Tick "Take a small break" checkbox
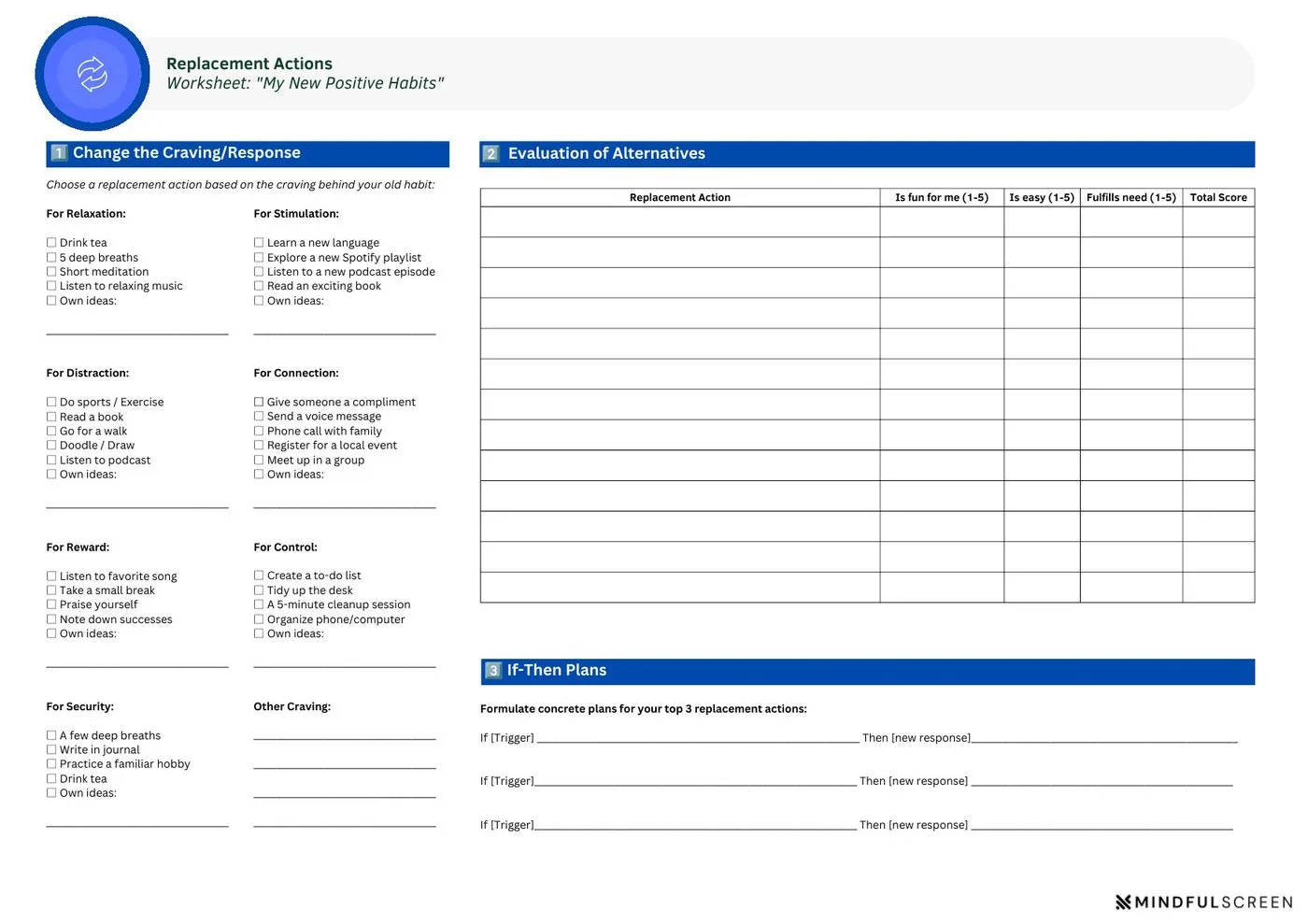1308x924 pixels. point(51,590)
